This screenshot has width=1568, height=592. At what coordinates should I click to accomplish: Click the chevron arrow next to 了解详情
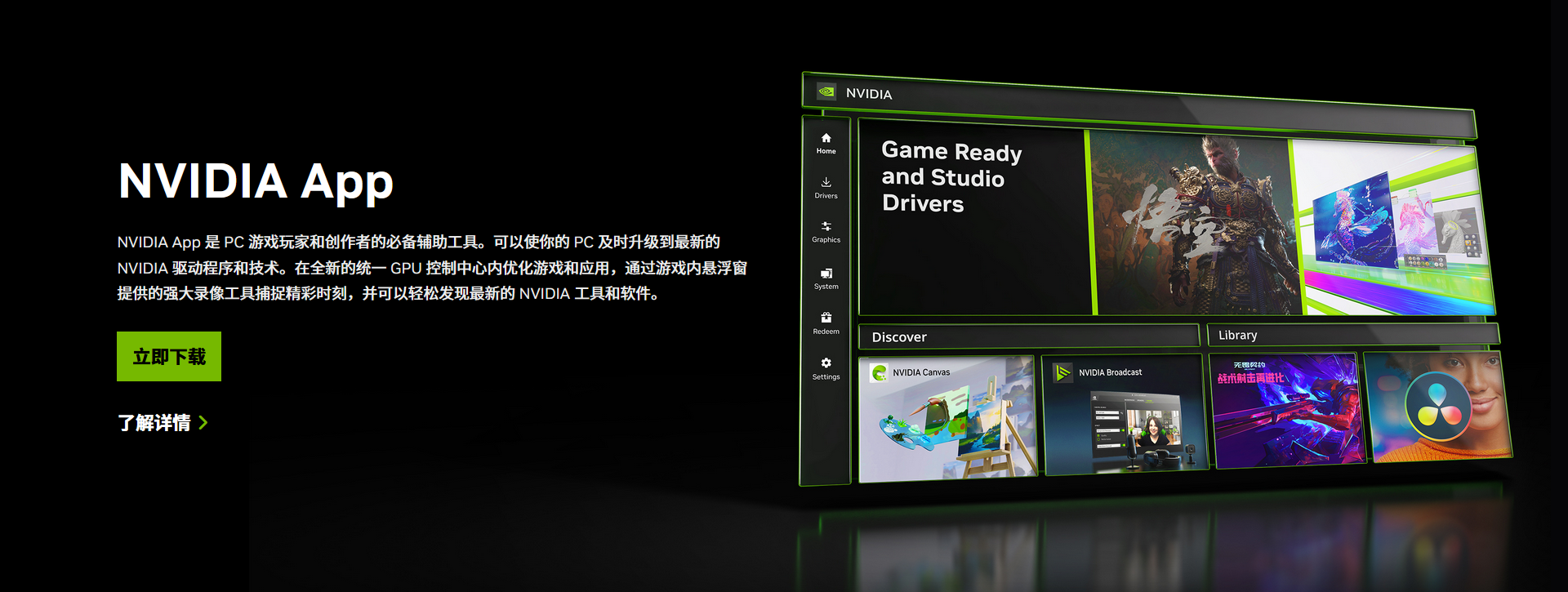tap(203, 422)
